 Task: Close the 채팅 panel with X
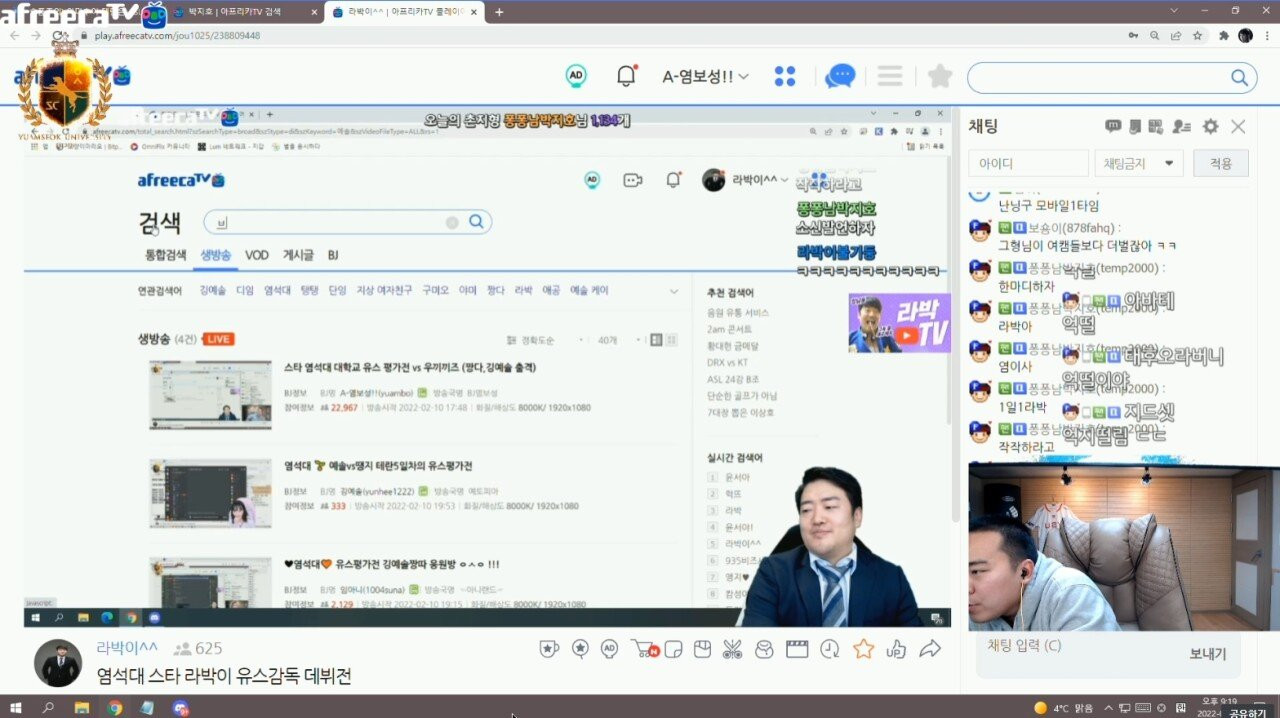pyautogui.click(x=1238, y=126)
